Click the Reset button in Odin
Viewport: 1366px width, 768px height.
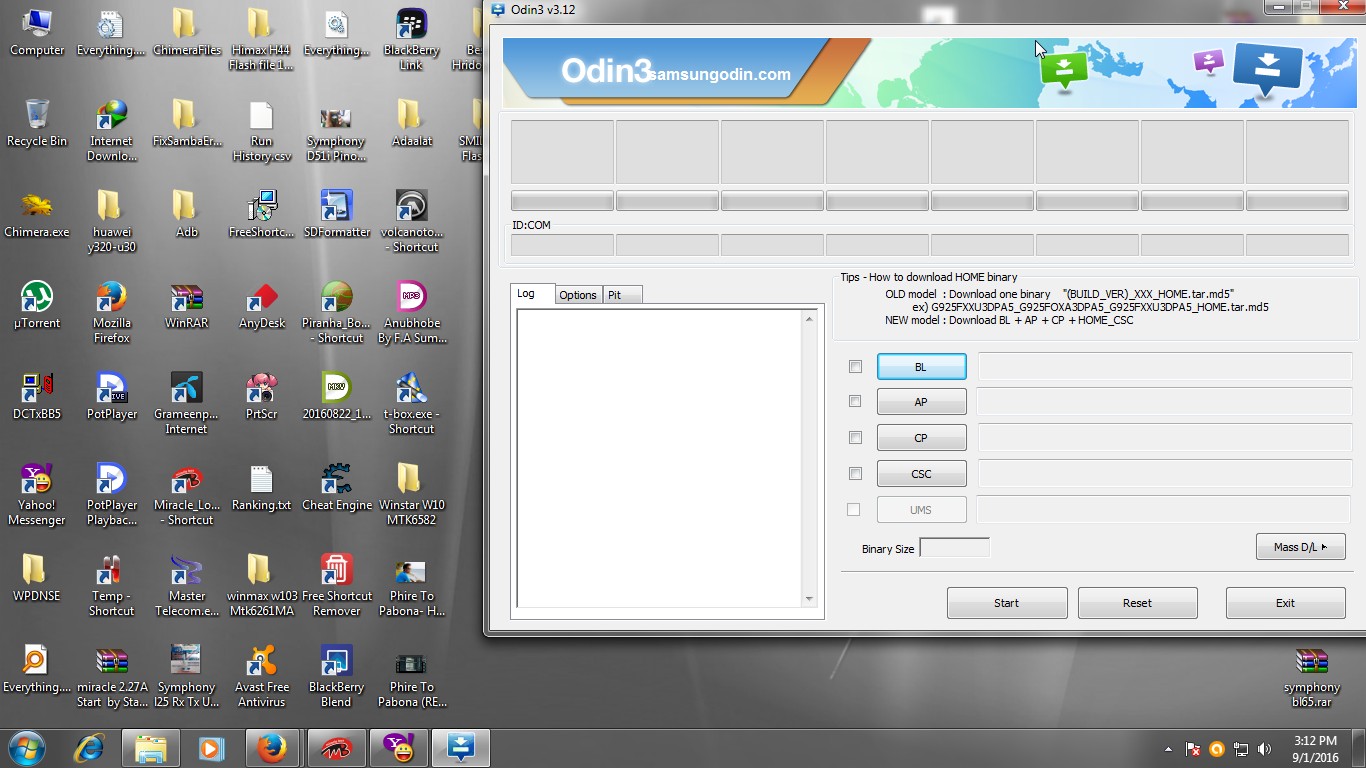tap(1137, 603)
